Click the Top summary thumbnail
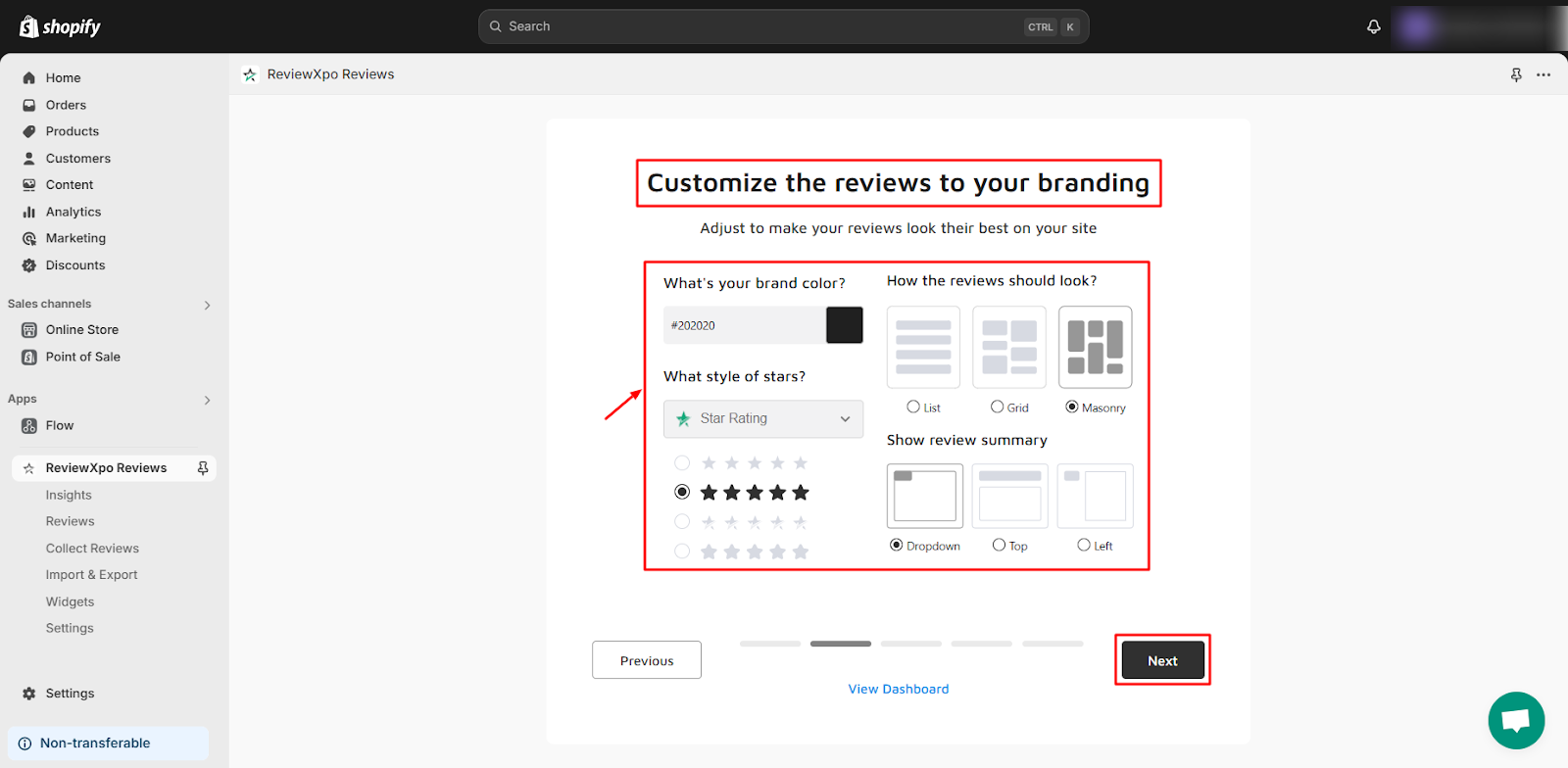 click(1010, 496)
